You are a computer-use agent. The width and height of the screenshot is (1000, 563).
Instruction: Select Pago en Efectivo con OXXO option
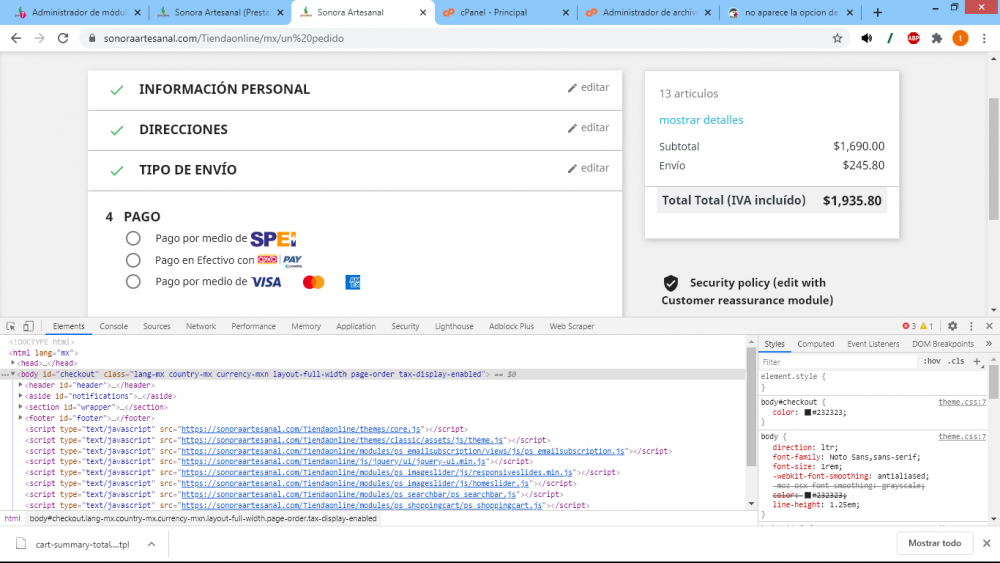133,260
